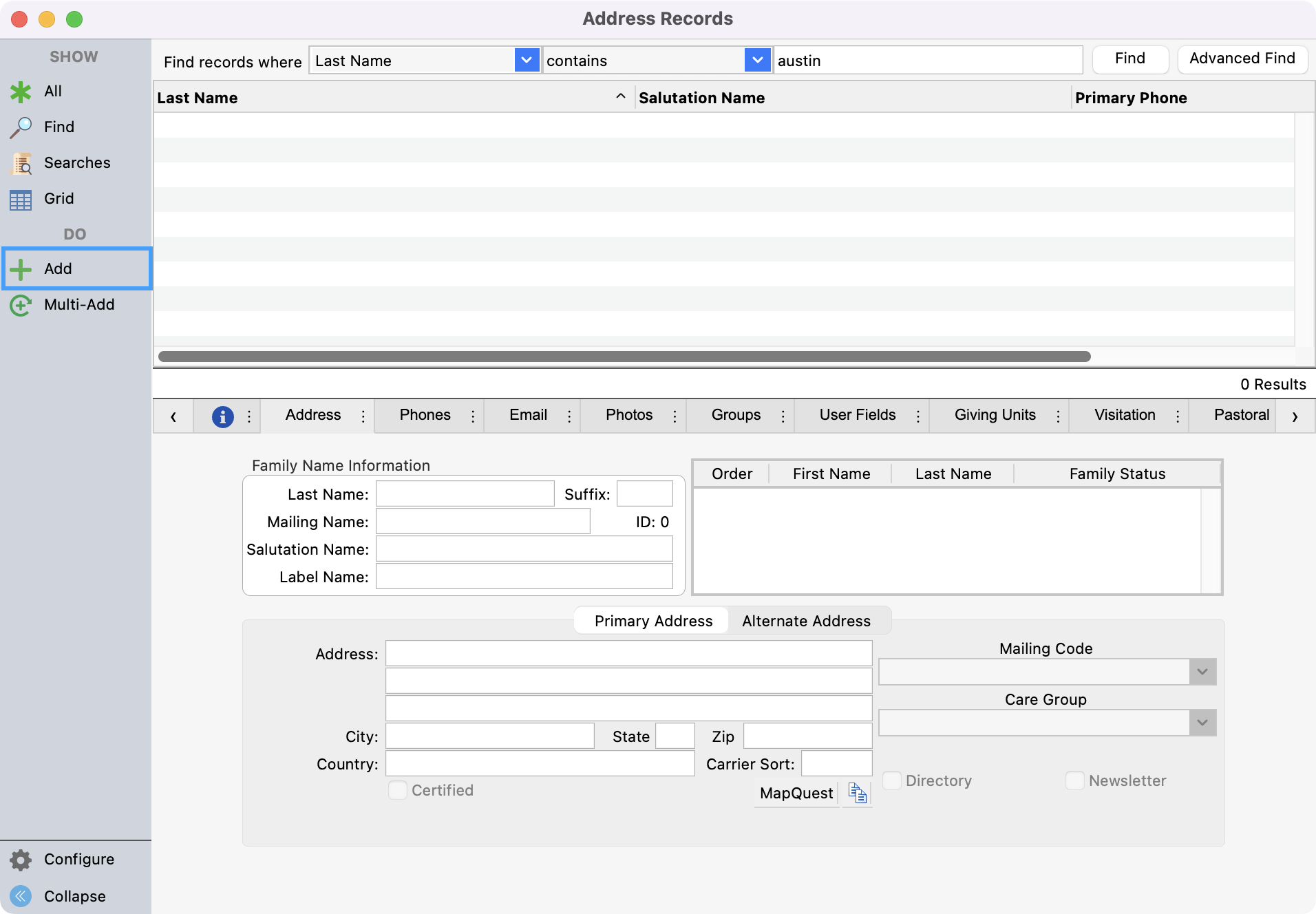
Task: Check the Directory checkbox
Action: click(x=892, y=780)
